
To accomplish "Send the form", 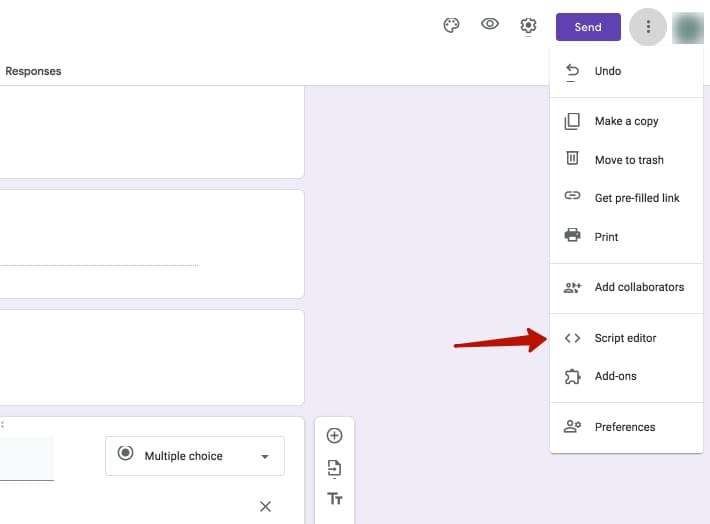I will pos(588,27).
